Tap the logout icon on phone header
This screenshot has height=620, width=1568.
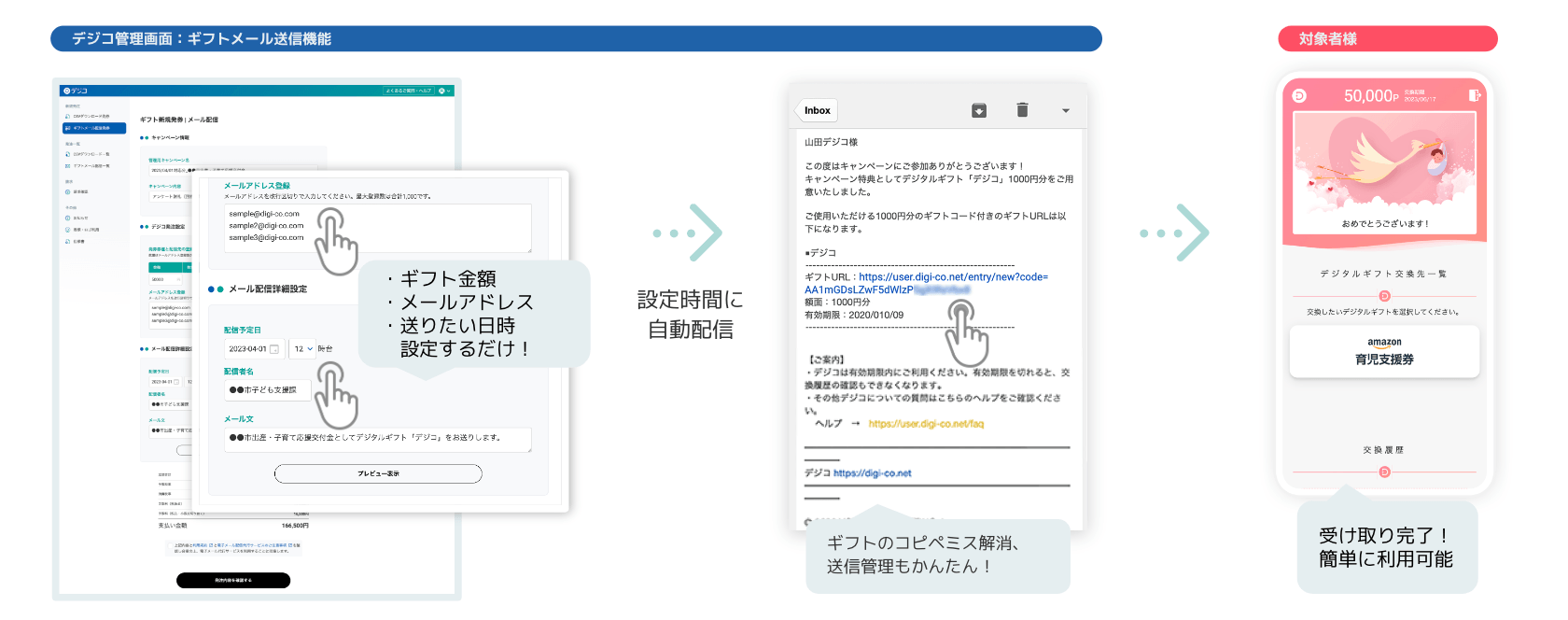tap(1475, 95)
